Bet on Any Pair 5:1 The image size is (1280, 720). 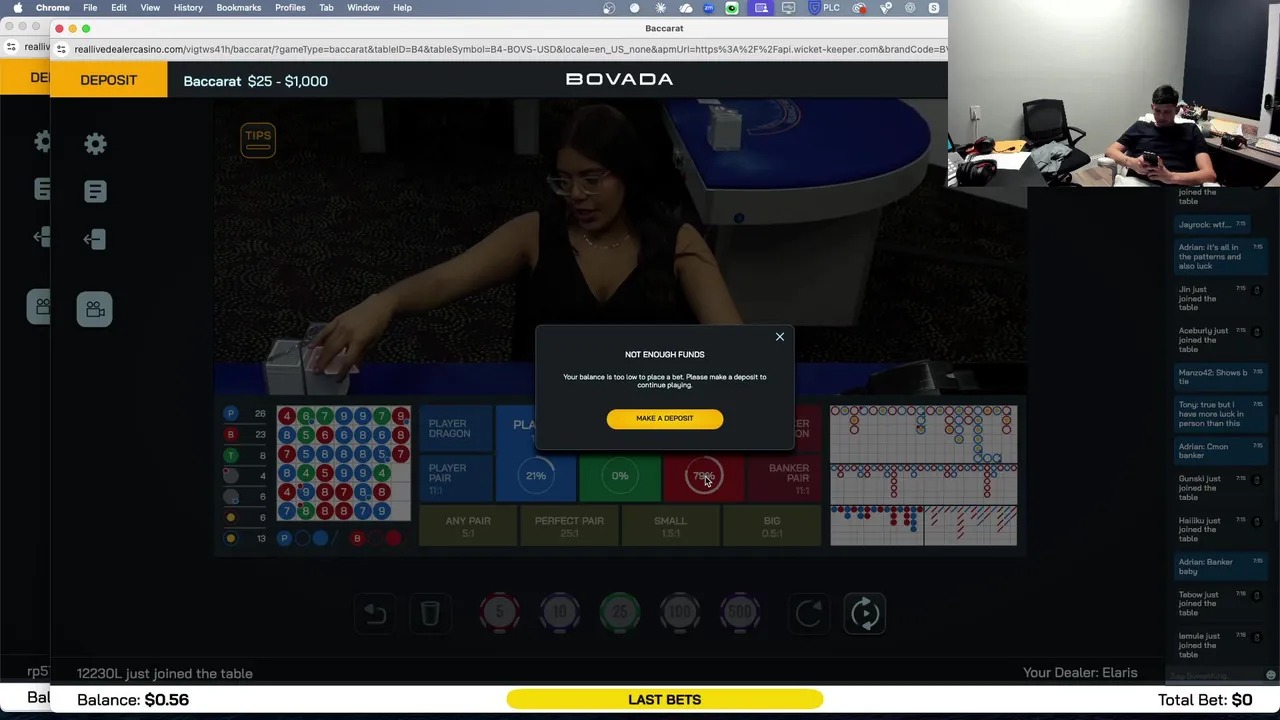click(468, 525)
